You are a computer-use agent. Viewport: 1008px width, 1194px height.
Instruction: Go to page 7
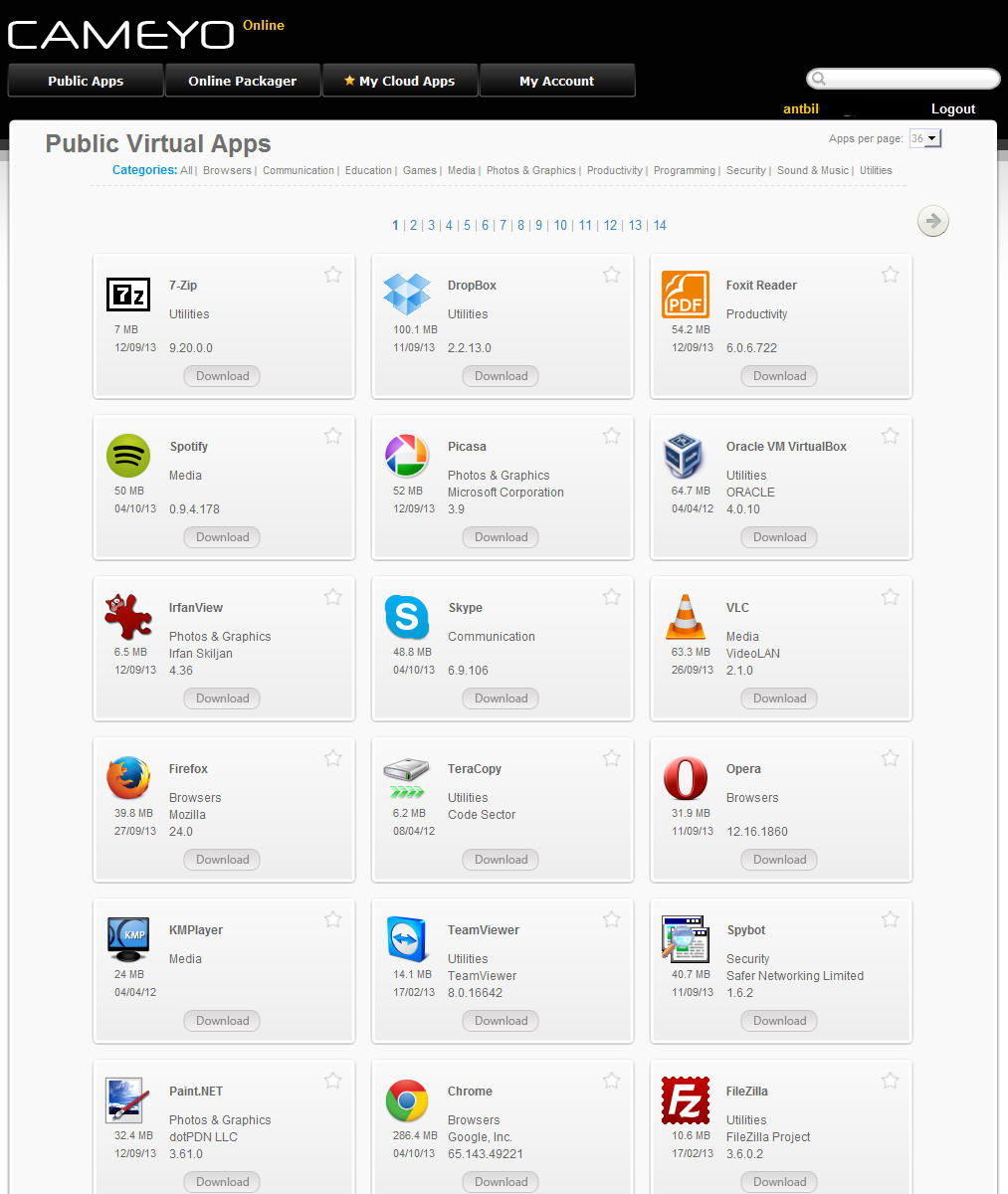tap(504, 226)
